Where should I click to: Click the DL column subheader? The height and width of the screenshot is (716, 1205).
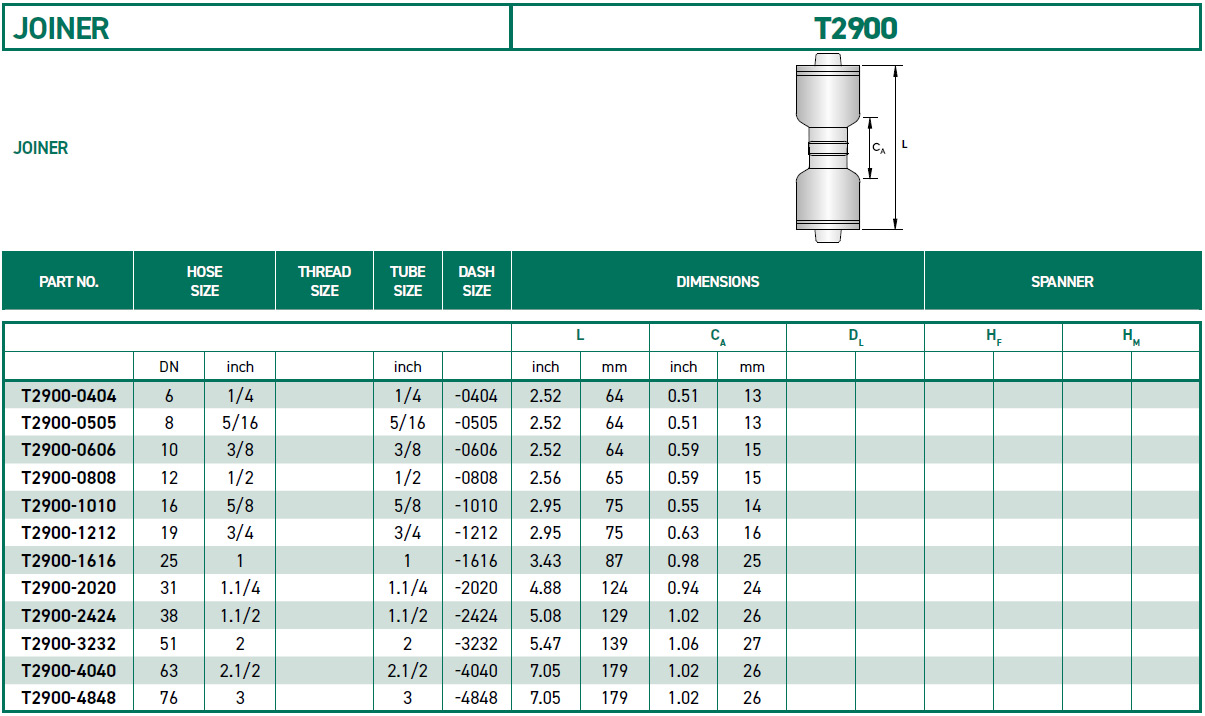point(856,338)
